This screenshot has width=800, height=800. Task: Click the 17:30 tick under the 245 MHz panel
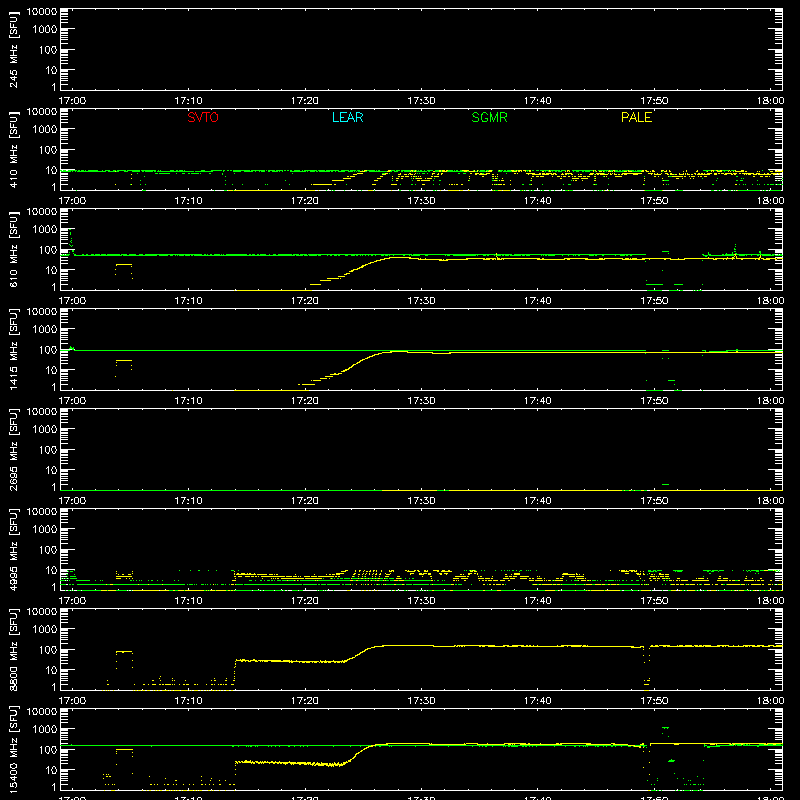pos(421,101)
